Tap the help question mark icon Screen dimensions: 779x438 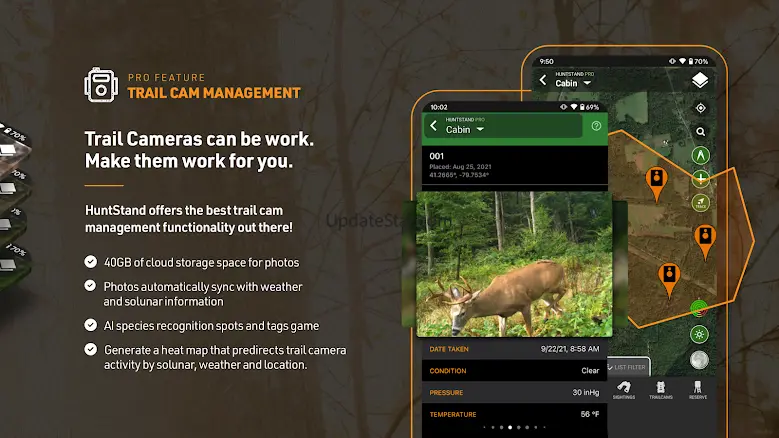pos(596,126)
